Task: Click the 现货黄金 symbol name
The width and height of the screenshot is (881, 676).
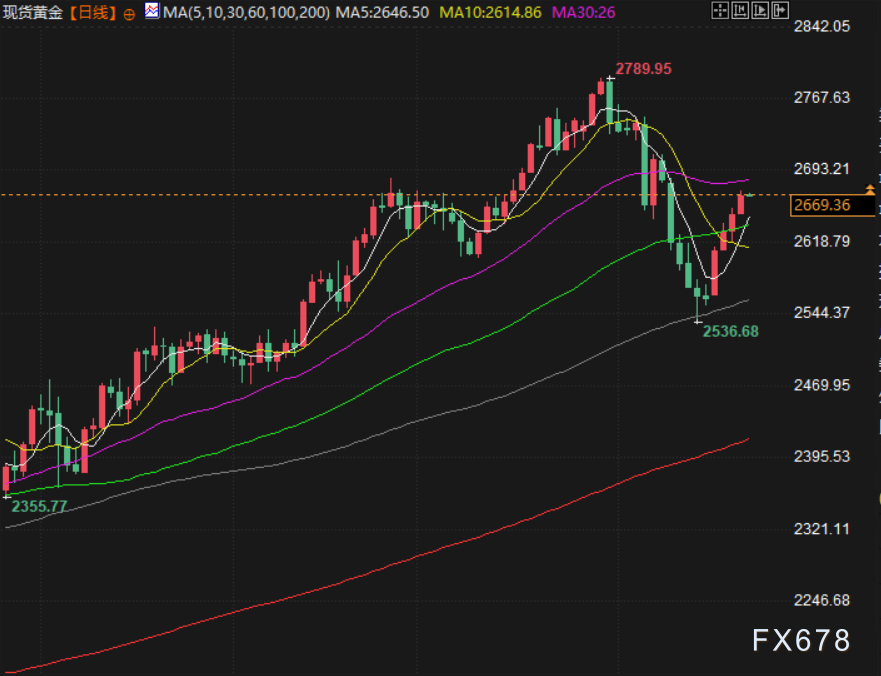Action: pyautogui.click(x=34, y=12)
